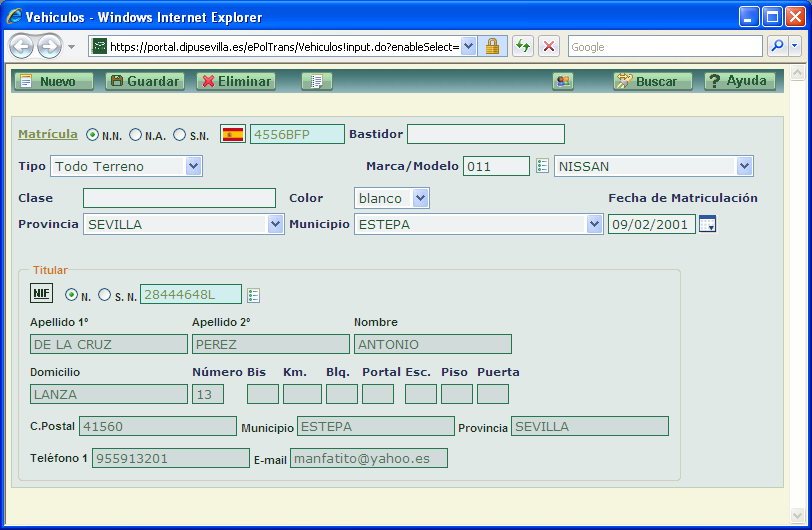Expand the Tipo dropdown showing Todo Terreno
Screen dimensions: 812x530
coord(193,166)
